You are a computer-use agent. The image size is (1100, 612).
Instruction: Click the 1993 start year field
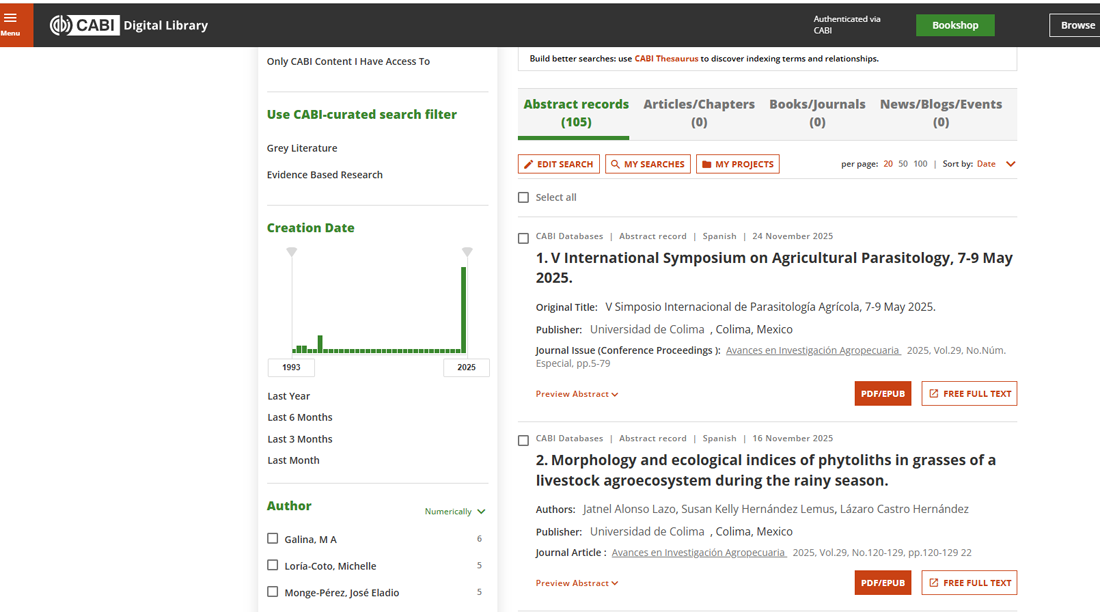click(291, 368)
